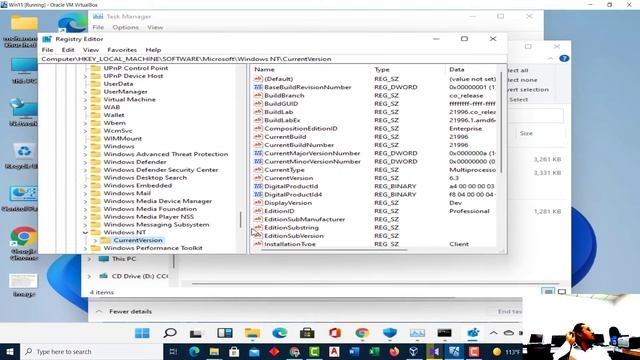Expand the UPnP Device Host key
This screenshot has width=640, height=360.
[85, 76]
